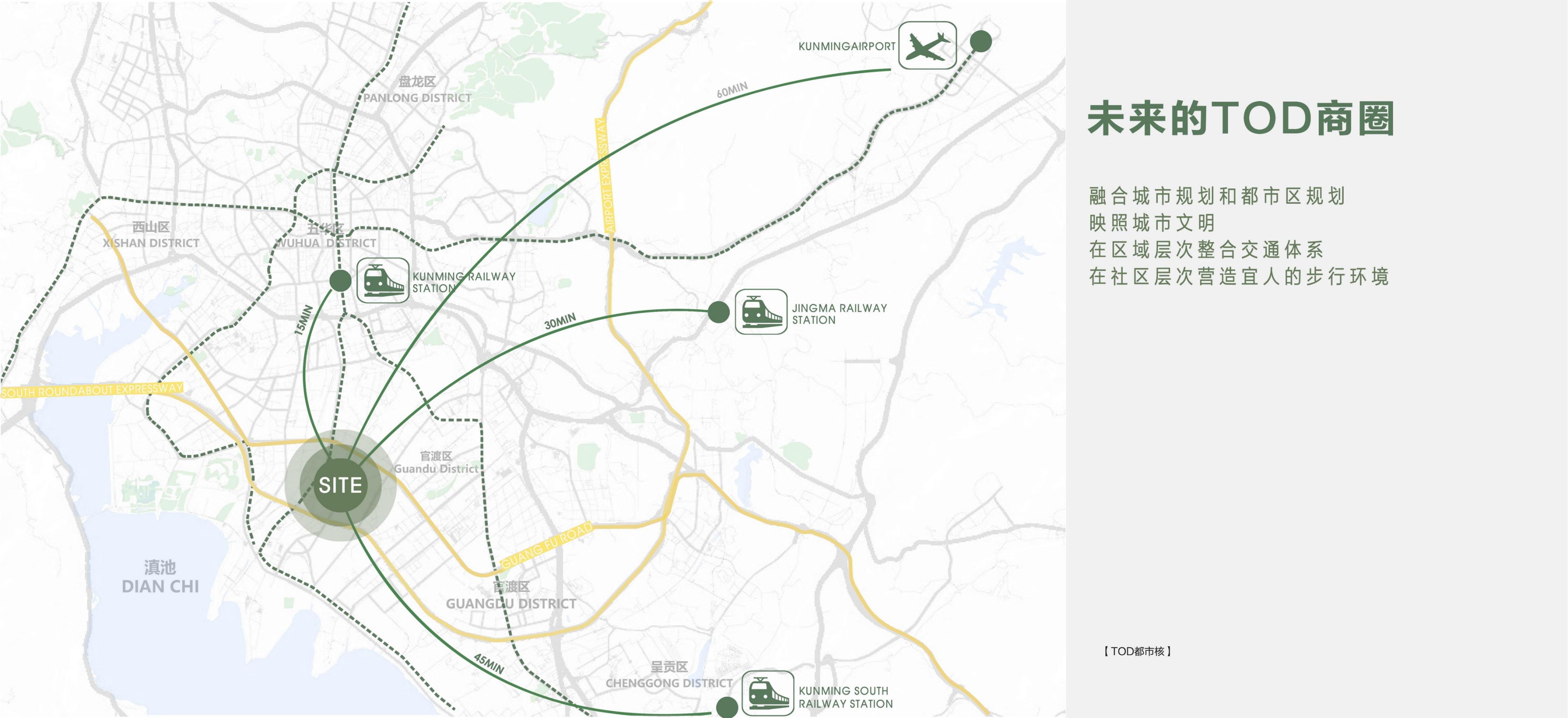Click the Kunming South Railway Station train icon
1568x718 pixels.
pos(768,694)
